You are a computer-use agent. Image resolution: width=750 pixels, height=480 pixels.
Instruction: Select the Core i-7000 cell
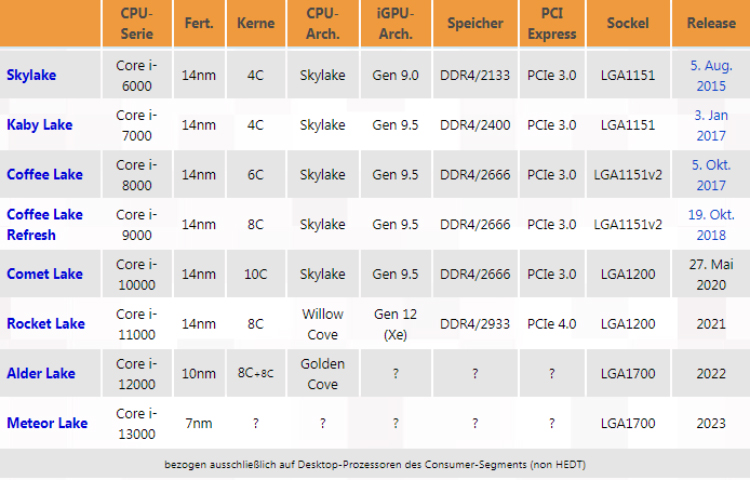pos(137,125)
